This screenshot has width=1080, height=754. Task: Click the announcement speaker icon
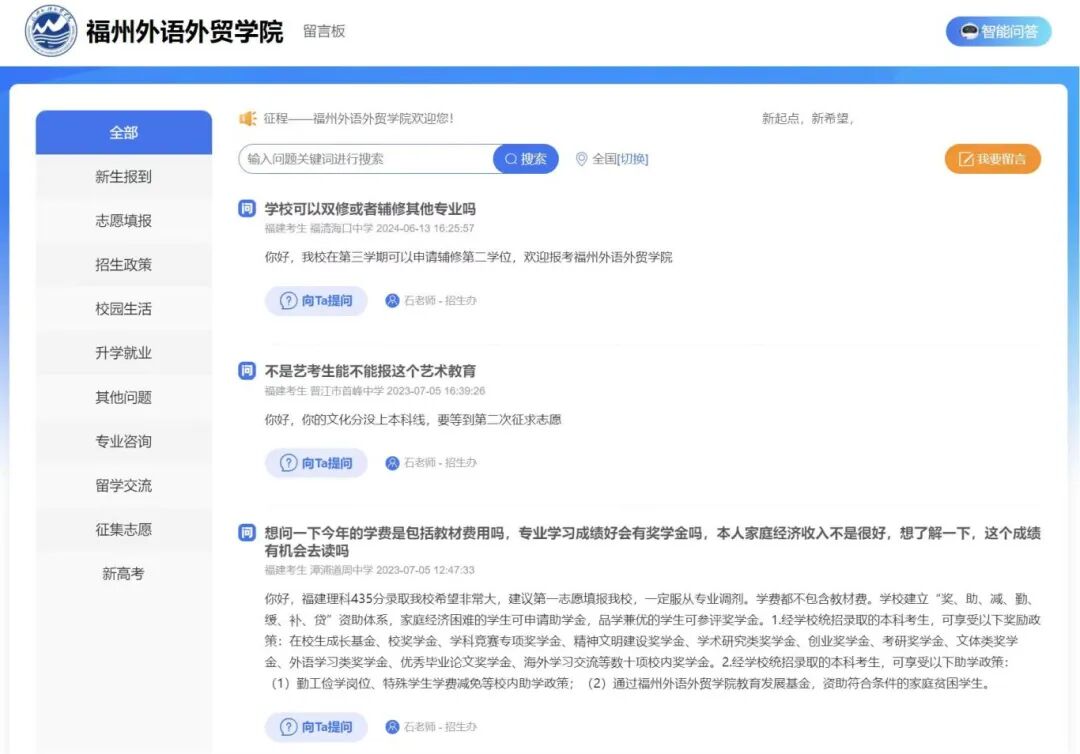247,118
